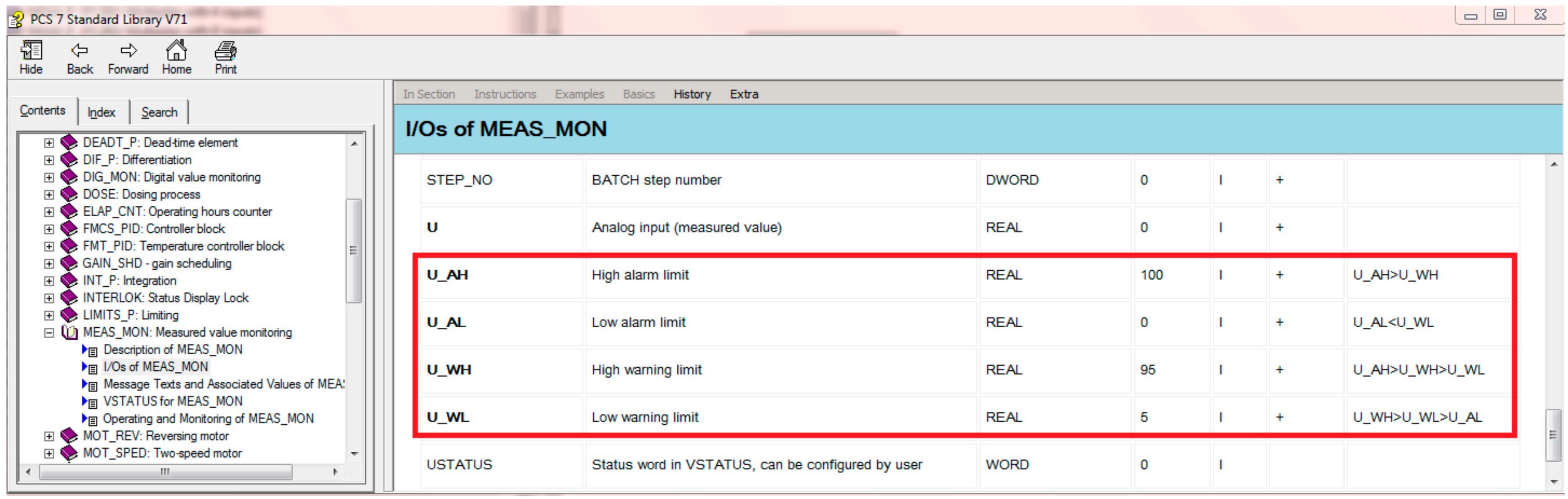This screenshot has width=1568, height=499.
Task: Click the contents tree horizontal scrollbar thumb
Action: pyautogui.click(x=165, y=472)
